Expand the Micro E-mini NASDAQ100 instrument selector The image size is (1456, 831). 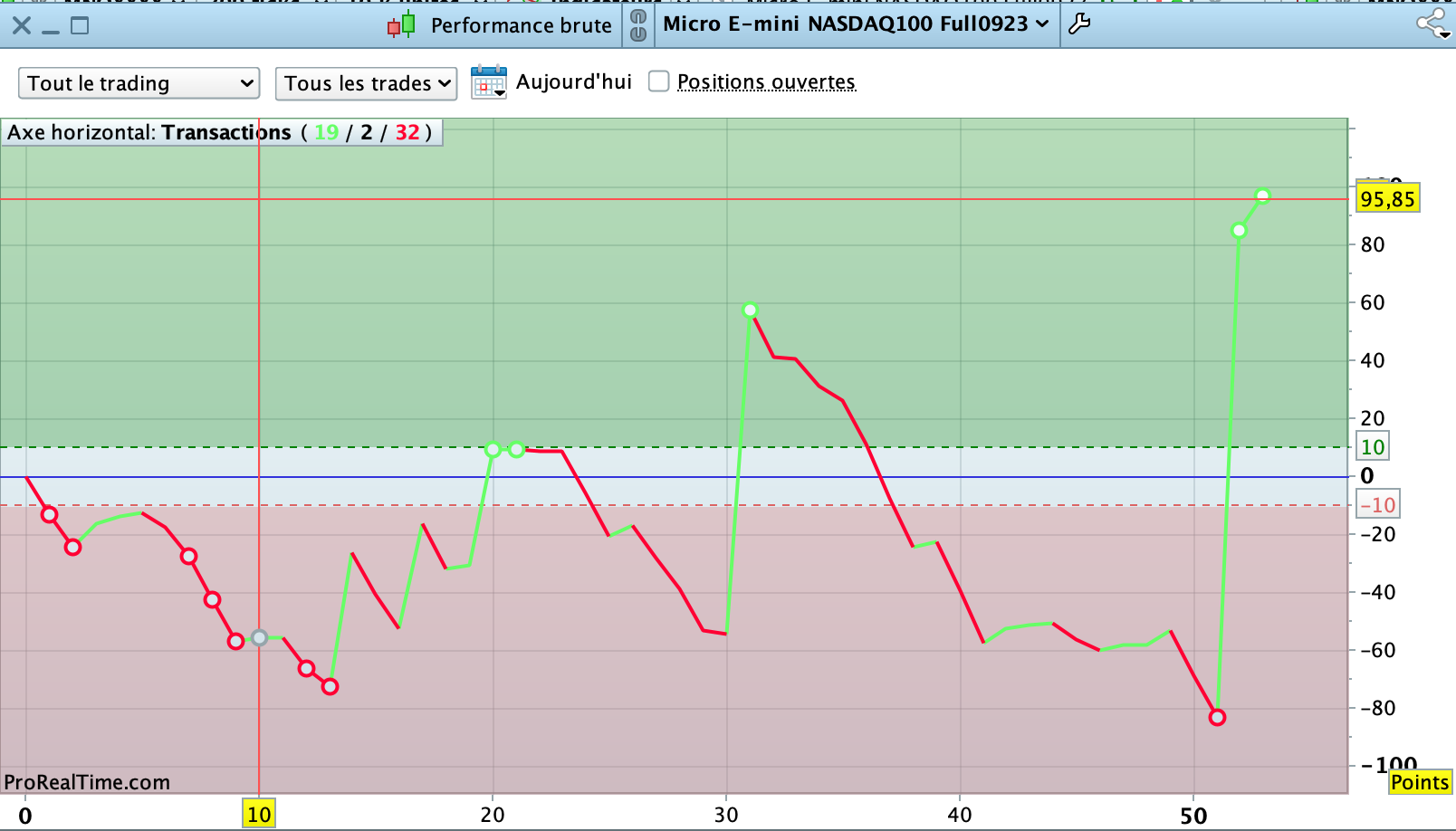point(856,24)
